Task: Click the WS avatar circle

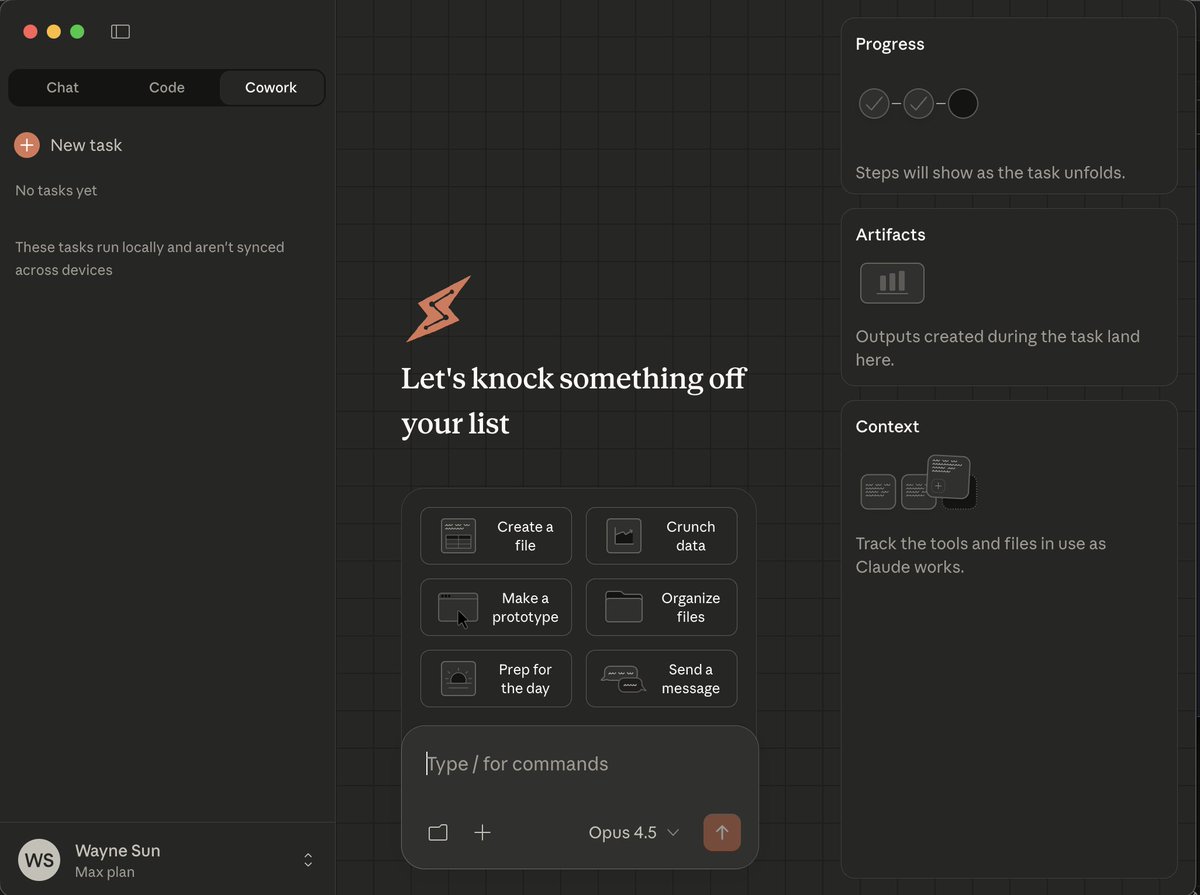Action: 39,860
